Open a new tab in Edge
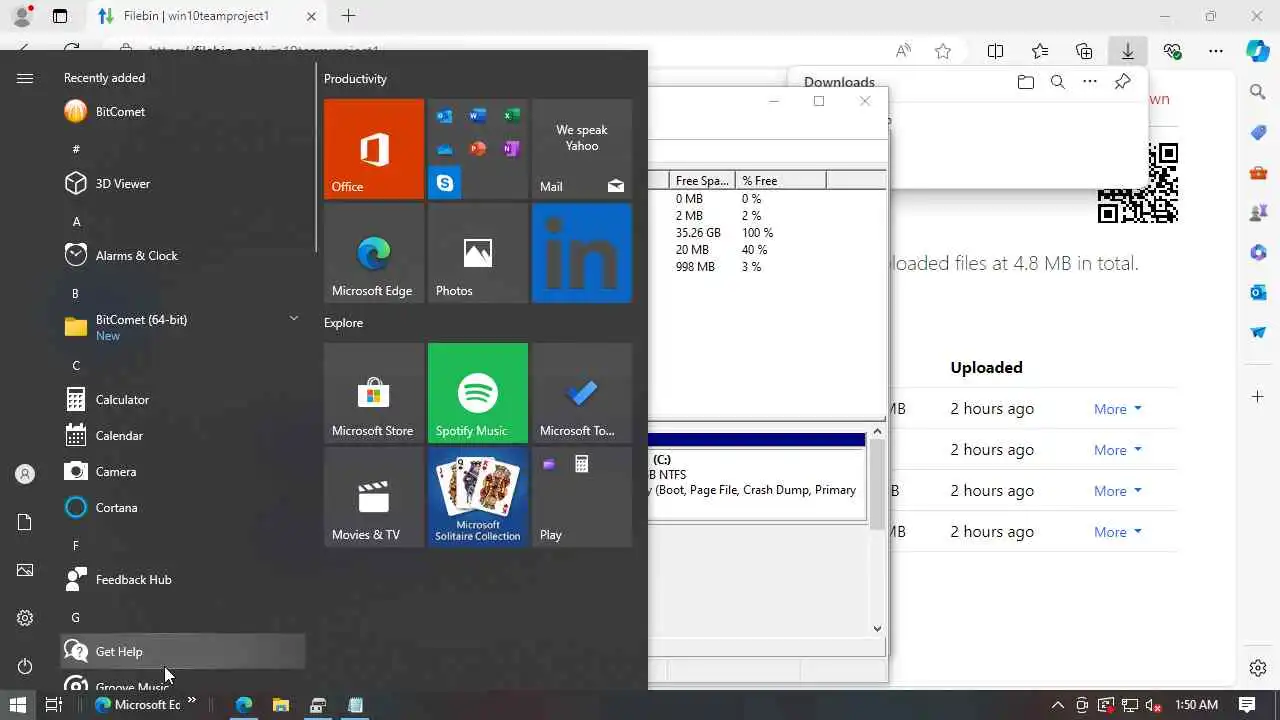 point(348,16)
